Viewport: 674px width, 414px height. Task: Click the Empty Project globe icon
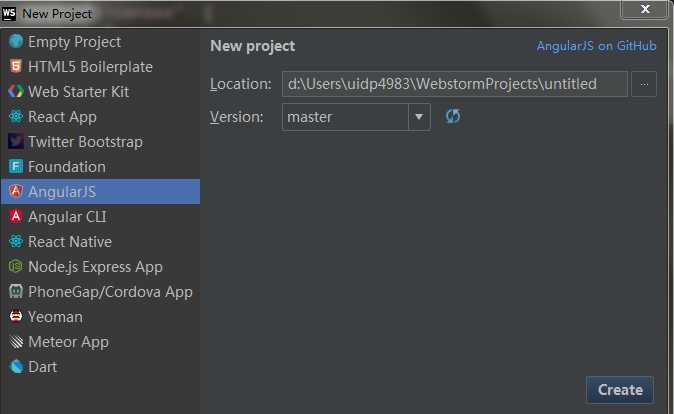coord(15,42)
